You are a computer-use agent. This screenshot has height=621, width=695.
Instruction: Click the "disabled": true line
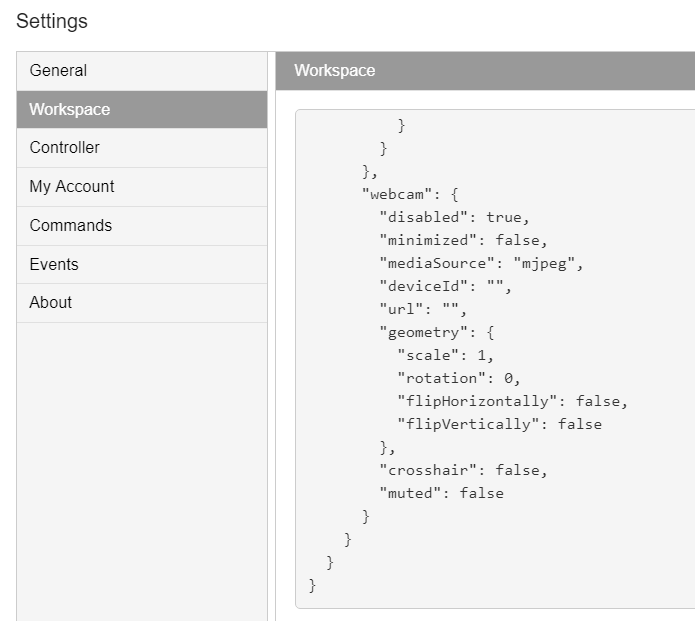click(454, 218)
